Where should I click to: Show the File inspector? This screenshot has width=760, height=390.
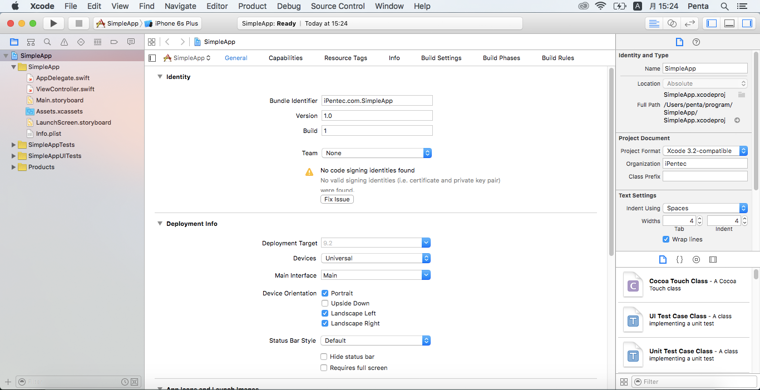coord(680,42)
